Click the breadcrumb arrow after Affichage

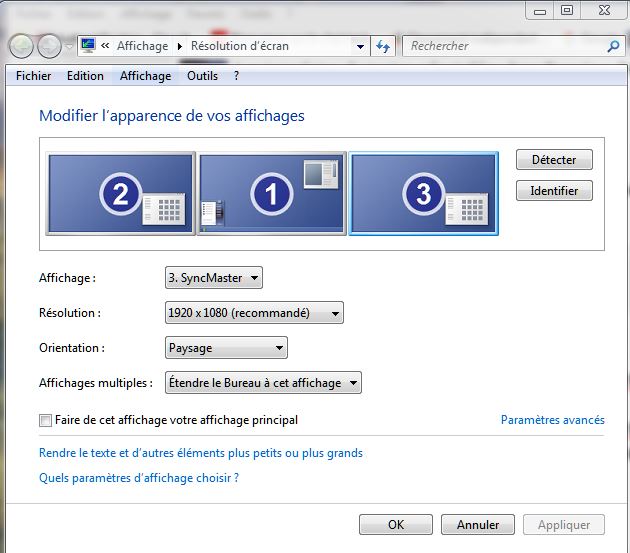point(180,47)
